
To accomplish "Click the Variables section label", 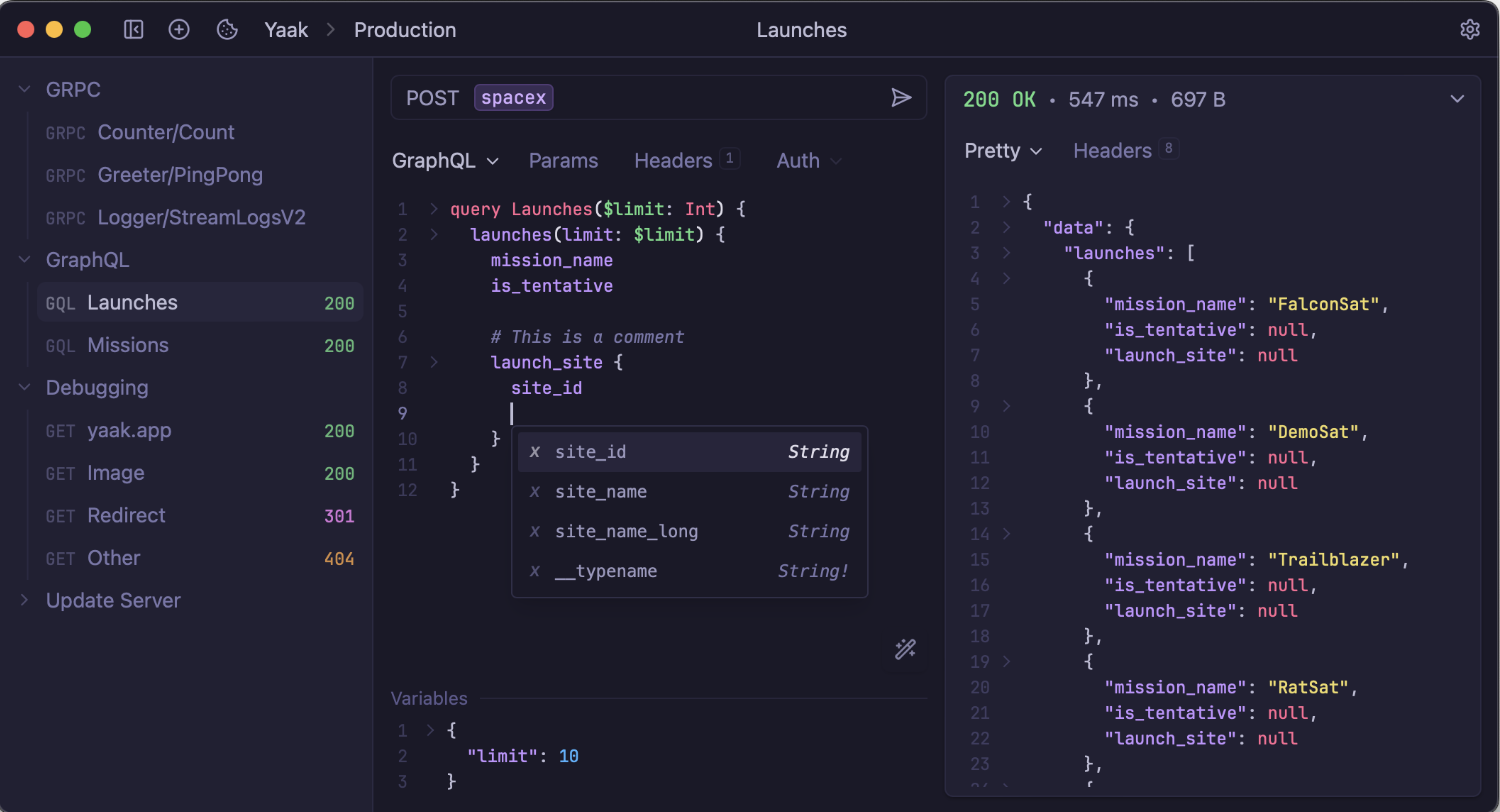I will (x=429, y=698).
